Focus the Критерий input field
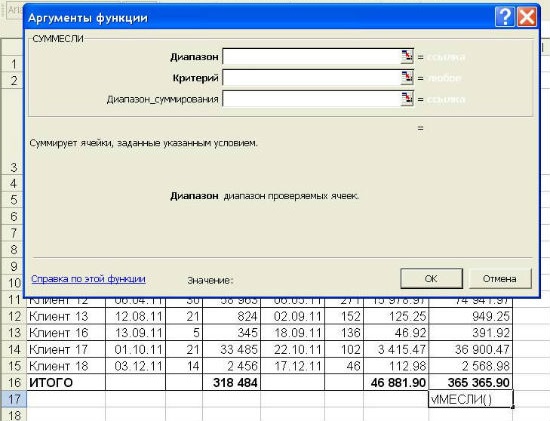Image resolution: width=550 pixels, height=421 pixels. [311, 78]
